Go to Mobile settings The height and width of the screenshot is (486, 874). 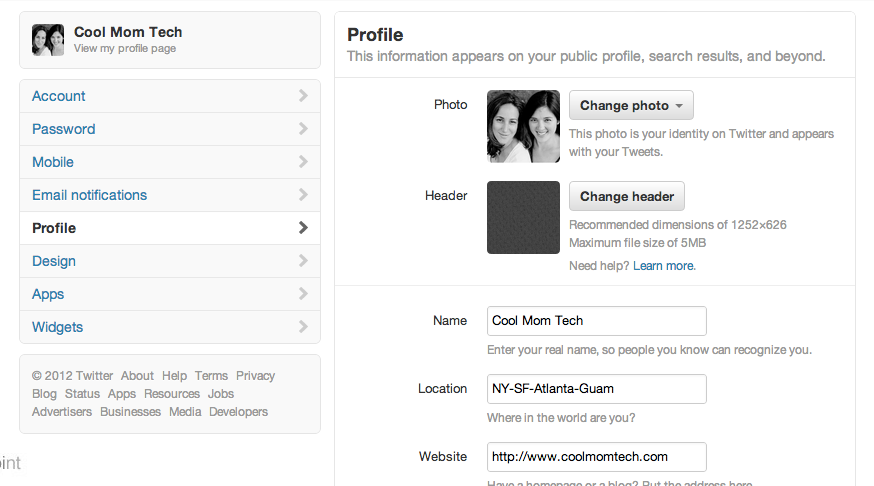point(170,162)
